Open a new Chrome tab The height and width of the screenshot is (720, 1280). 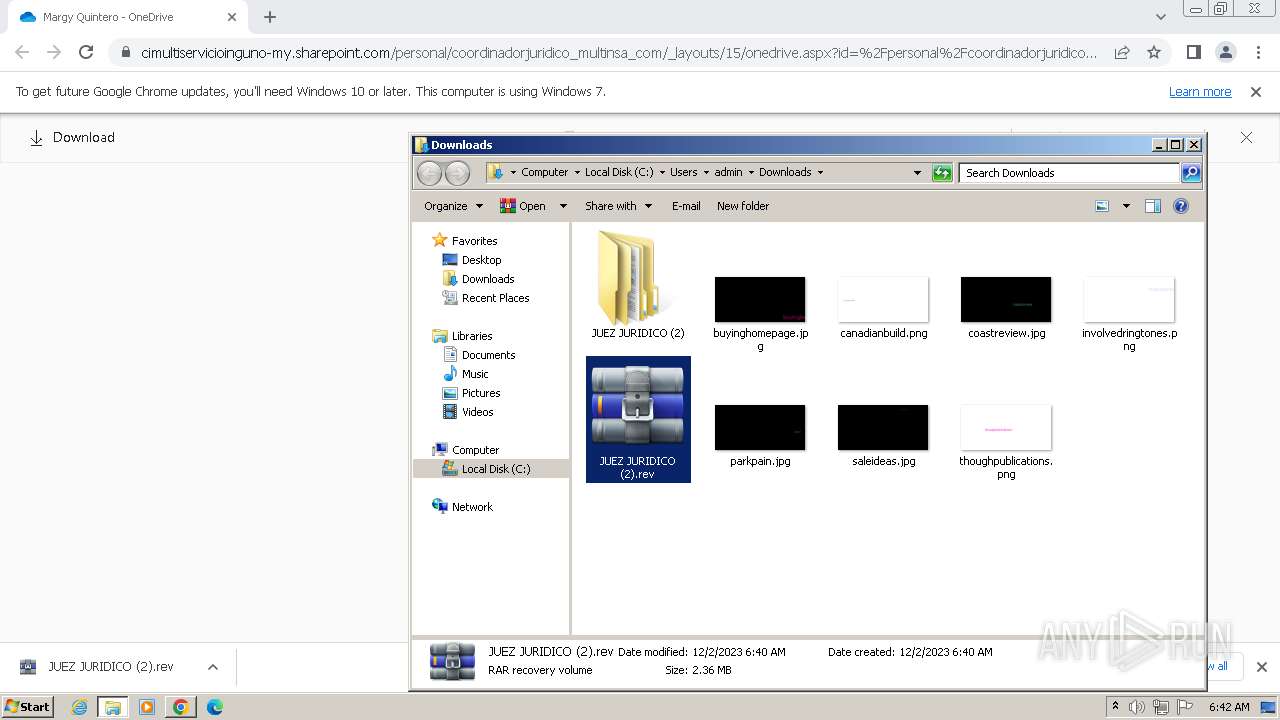click(270, 17)
